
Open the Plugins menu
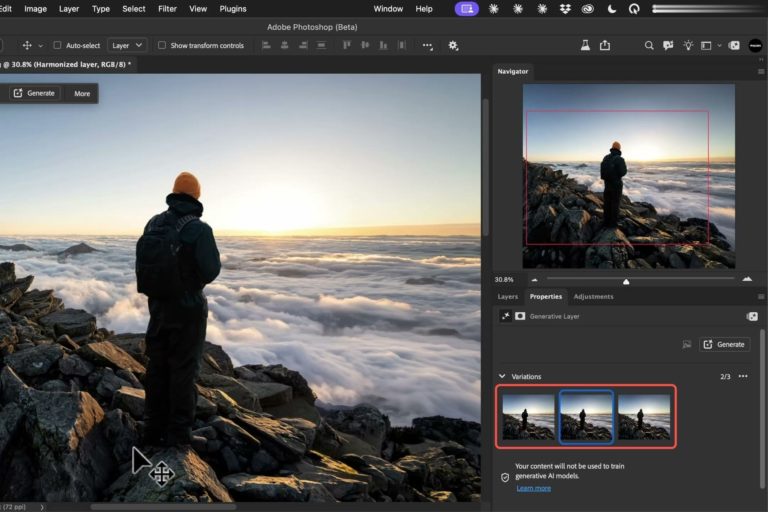(x=233, y=9)
